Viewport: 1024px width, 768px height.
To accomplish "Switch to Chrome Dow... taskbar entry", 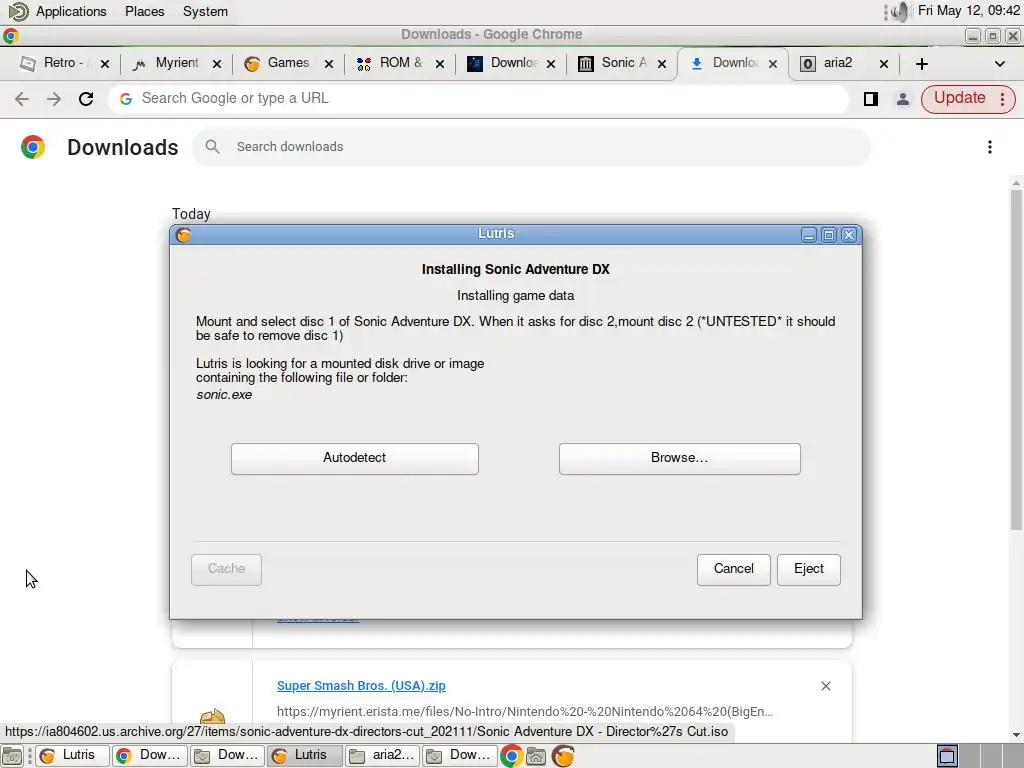I will click(x=150, y=756).
